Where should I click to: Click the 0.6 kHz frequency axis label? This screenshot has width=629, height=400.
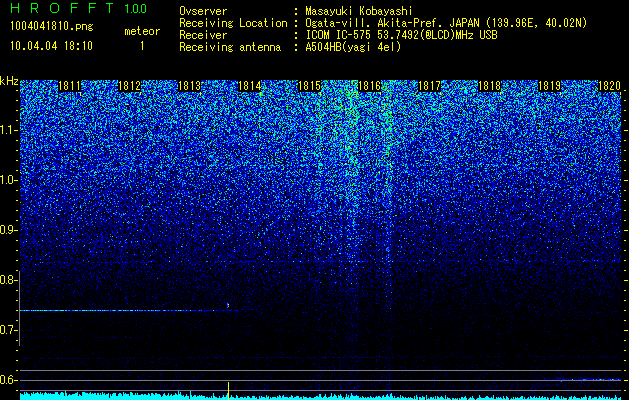7,380
